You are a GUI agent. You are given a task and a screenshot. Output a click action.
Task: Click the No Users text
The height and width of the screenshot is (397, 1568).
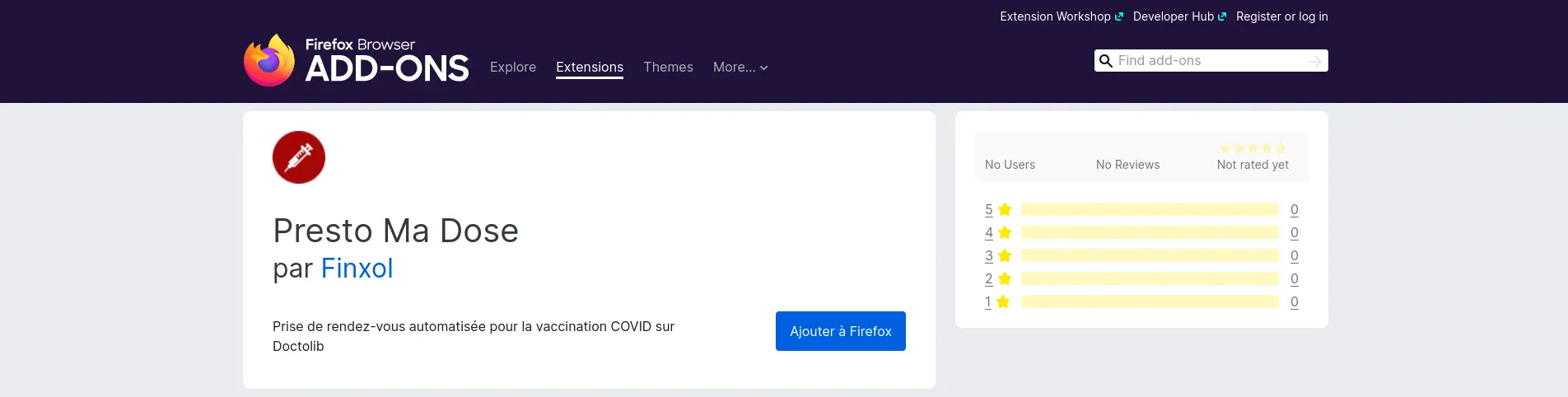click(x=1010, y=165)
